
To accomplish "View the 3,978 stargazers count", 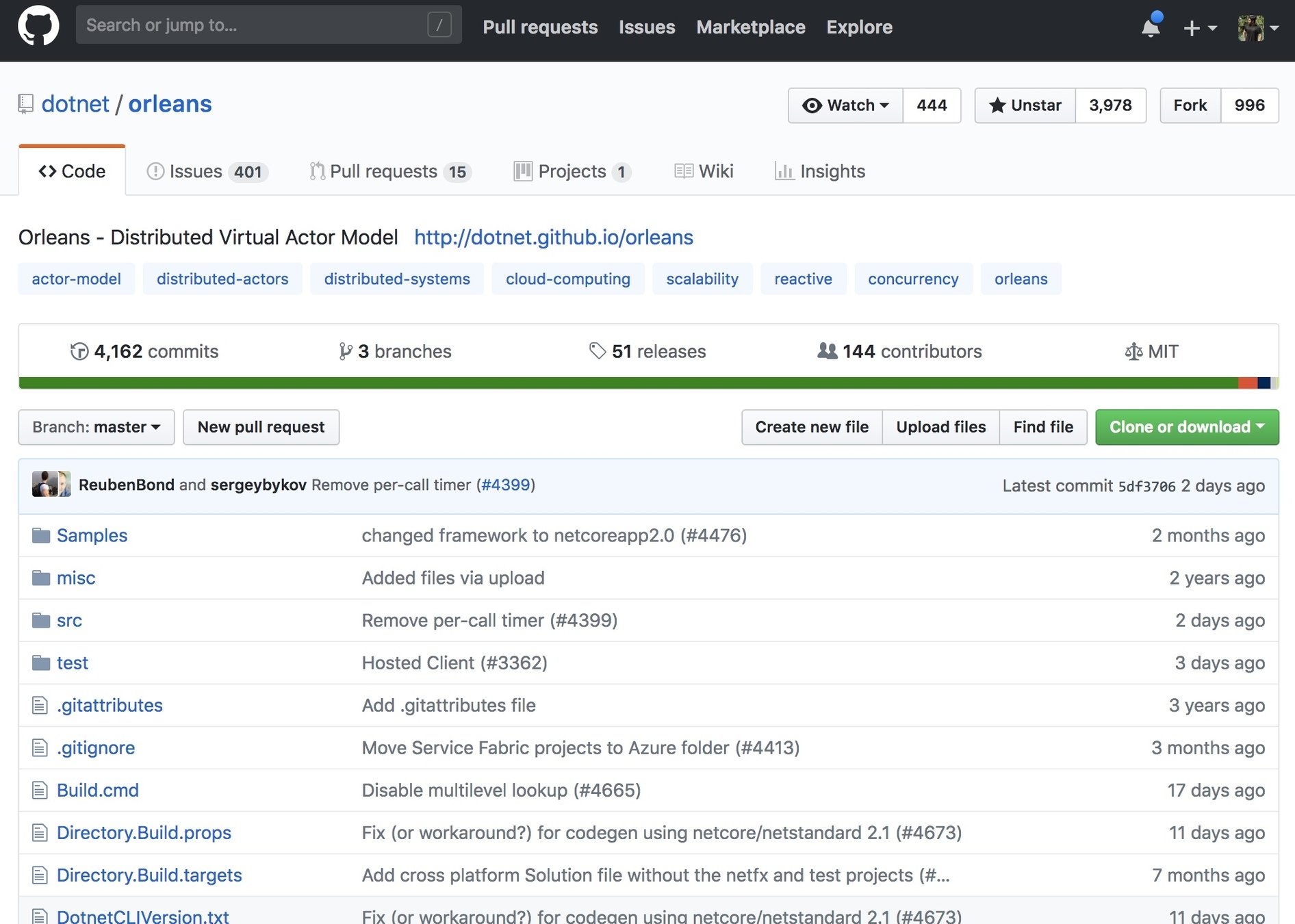I will [x=1110, y=105].
